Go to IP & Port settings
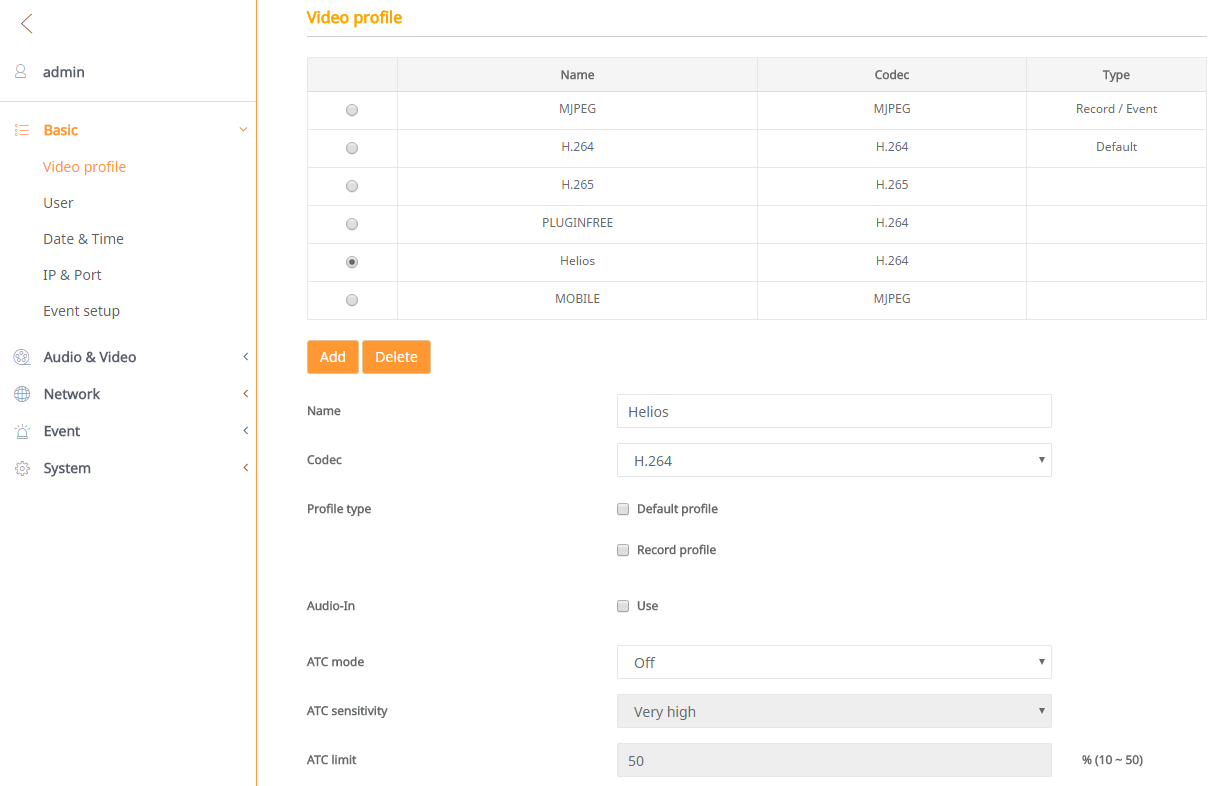This screenshot has width=1218, height=786. click(72, 275)
